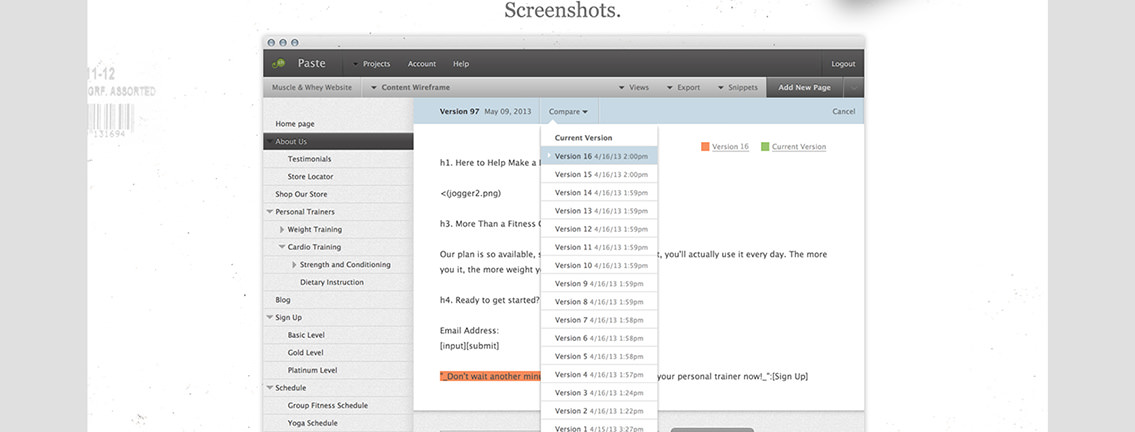This screenshot has width=1135, height=432.
Task: Click the Add New Page button
Action: [x=804, y=88]
